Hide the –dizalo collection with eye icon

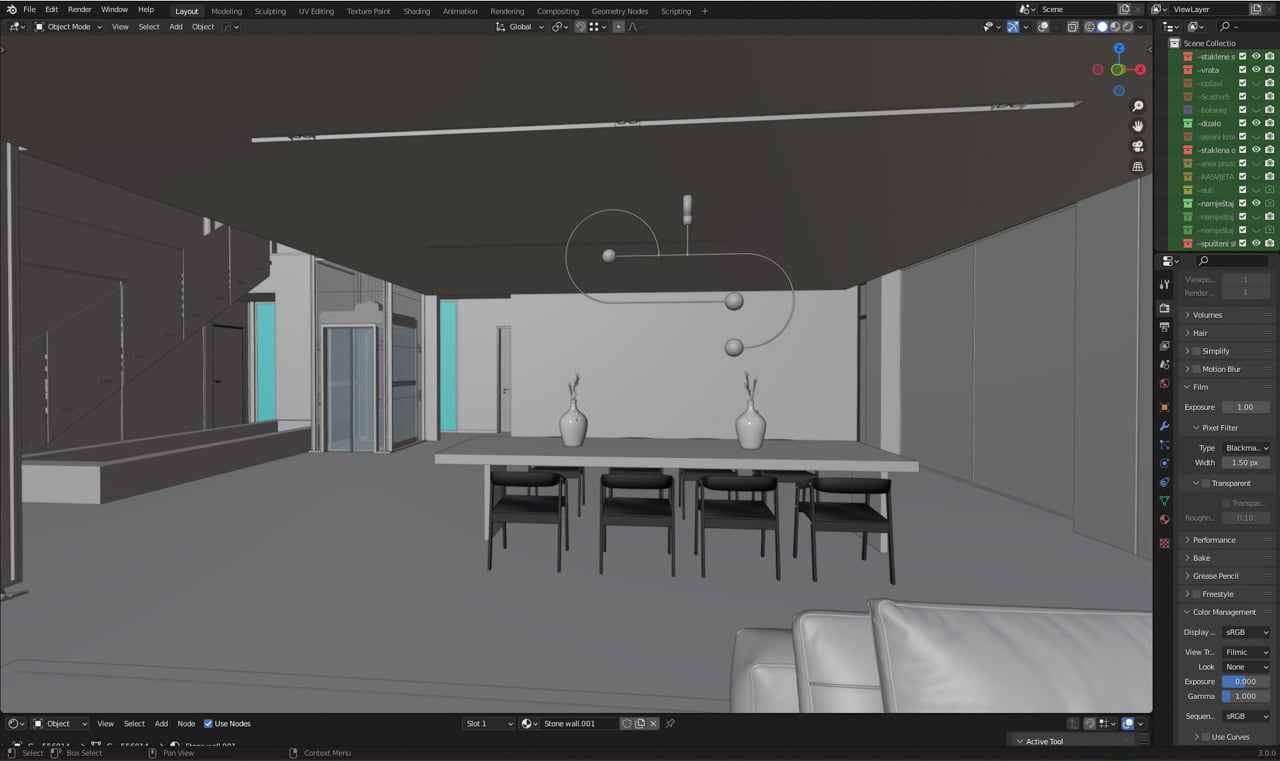pos(1256,123)
